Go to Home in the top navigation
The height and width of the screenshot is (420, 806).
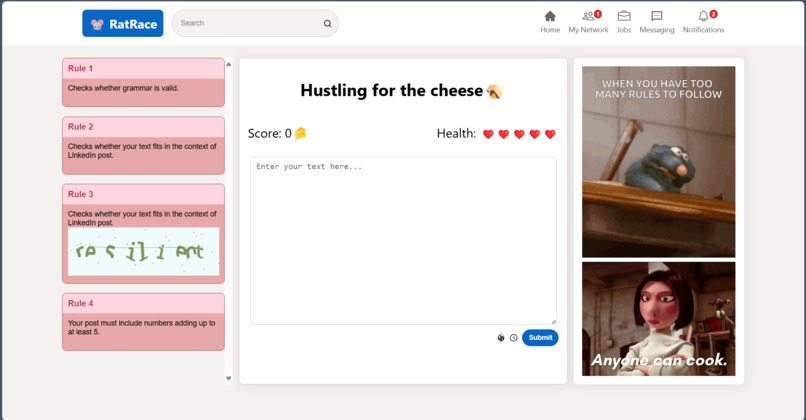point(550,23)
